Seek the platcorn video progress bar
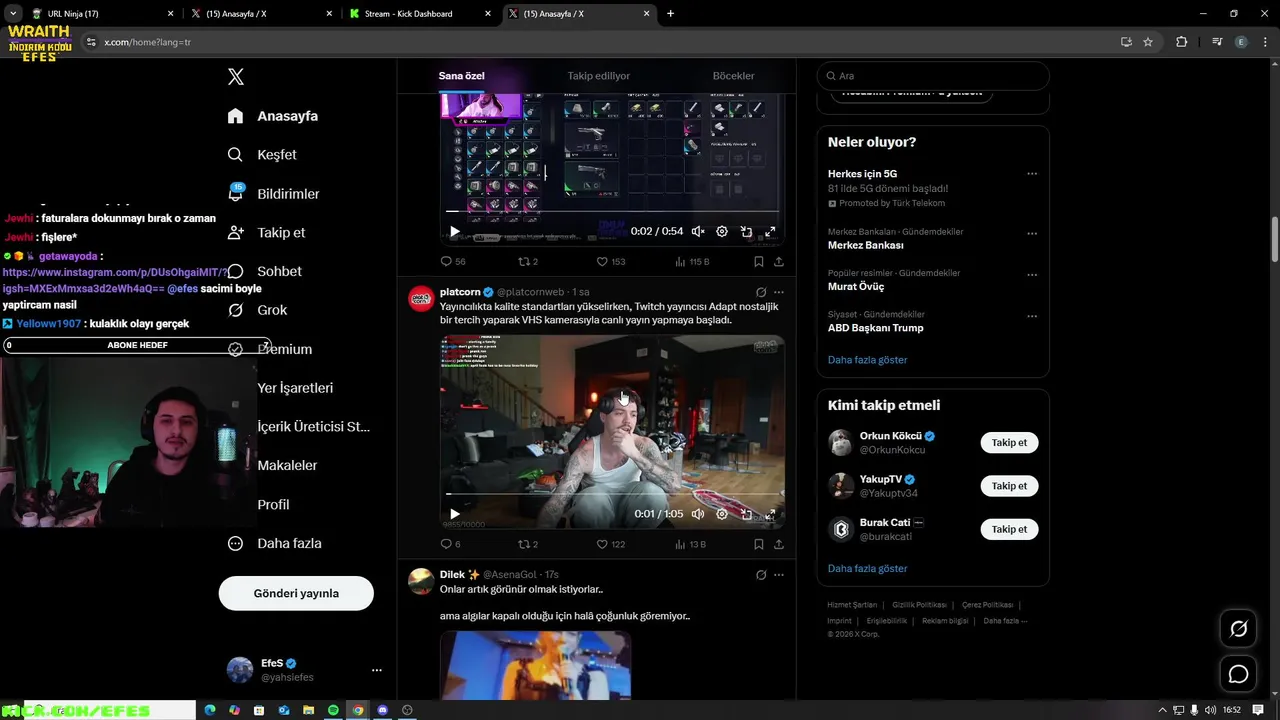 click(x=613, y=494)
